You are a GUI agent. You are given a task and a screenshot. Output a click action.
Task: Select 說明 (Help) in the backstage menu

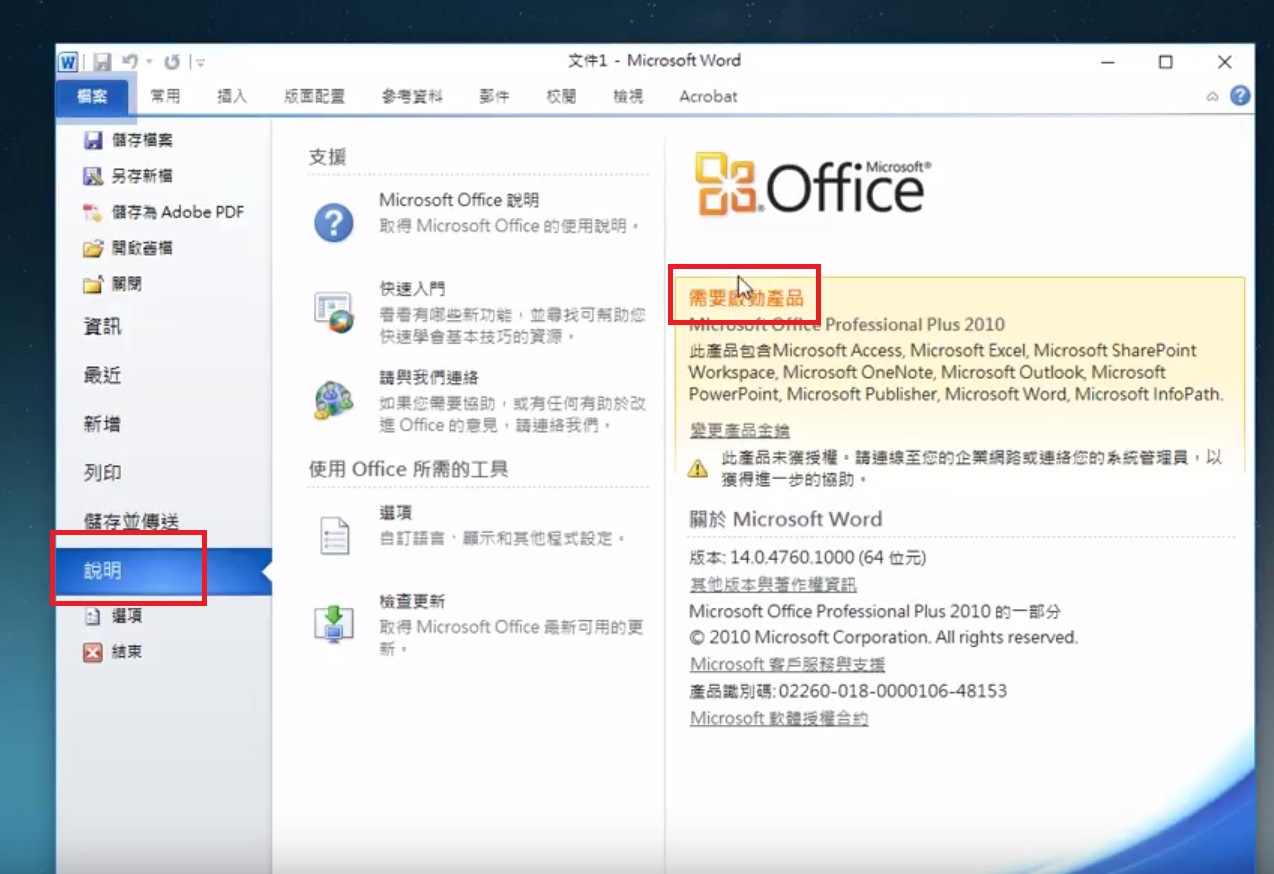[164, 571]
